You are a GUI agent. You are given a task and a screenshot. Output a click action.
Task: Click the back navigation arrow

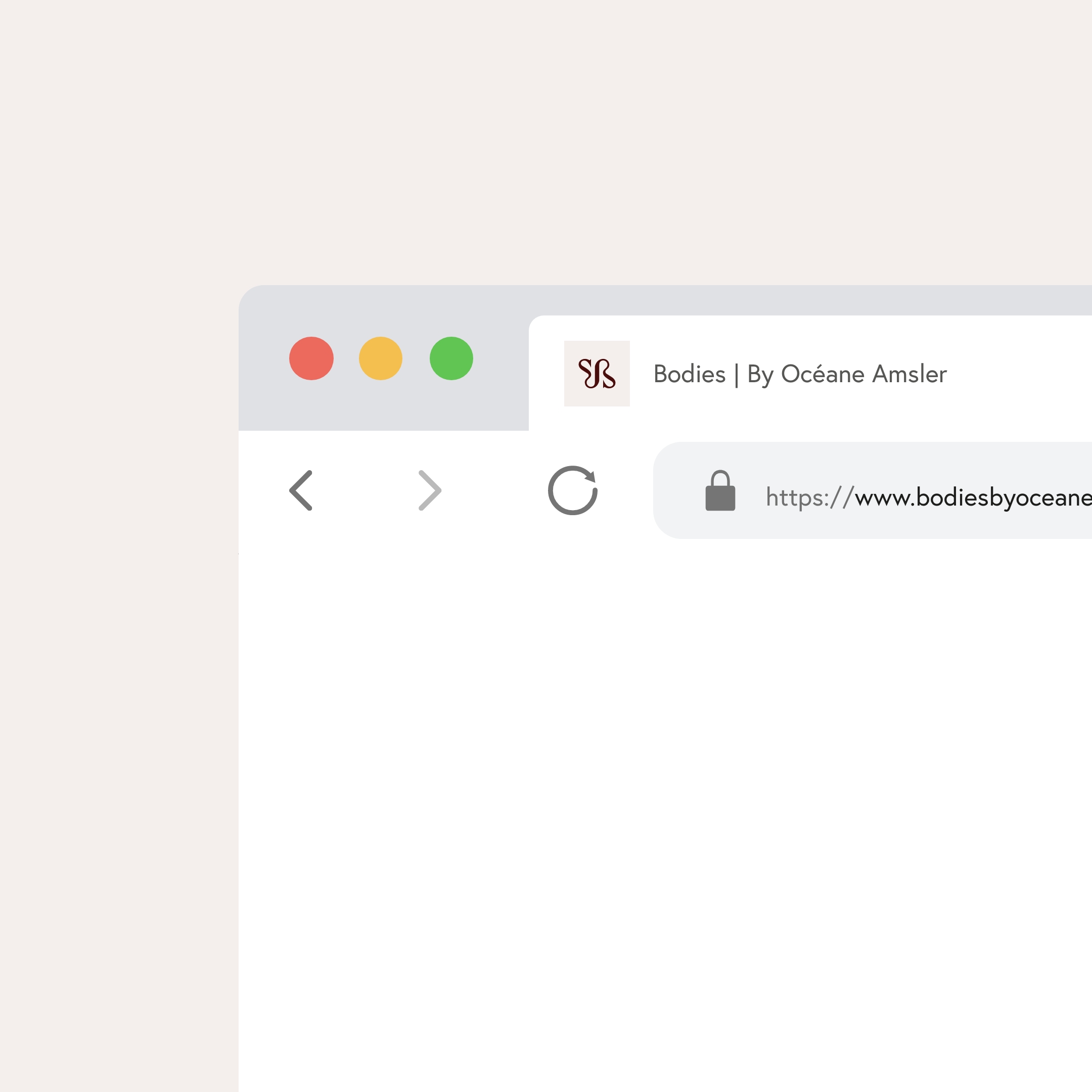pos(301,490)
